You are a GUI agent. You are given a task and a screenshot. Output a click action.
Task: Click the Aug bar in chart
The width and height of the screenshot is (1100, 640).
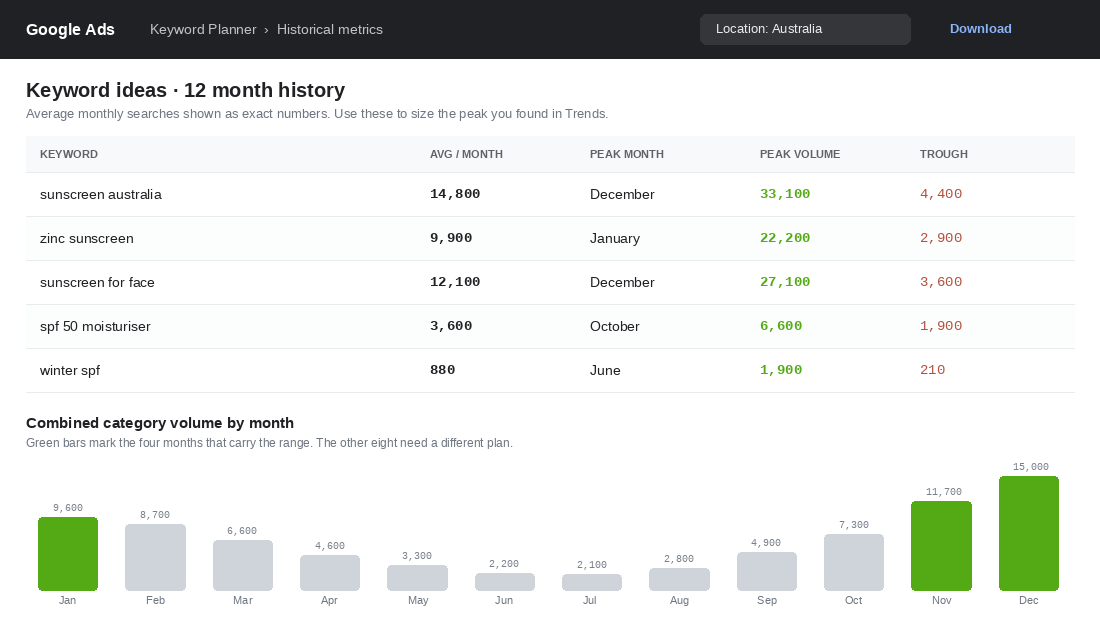pyautogui.click(x=679, y=580)
